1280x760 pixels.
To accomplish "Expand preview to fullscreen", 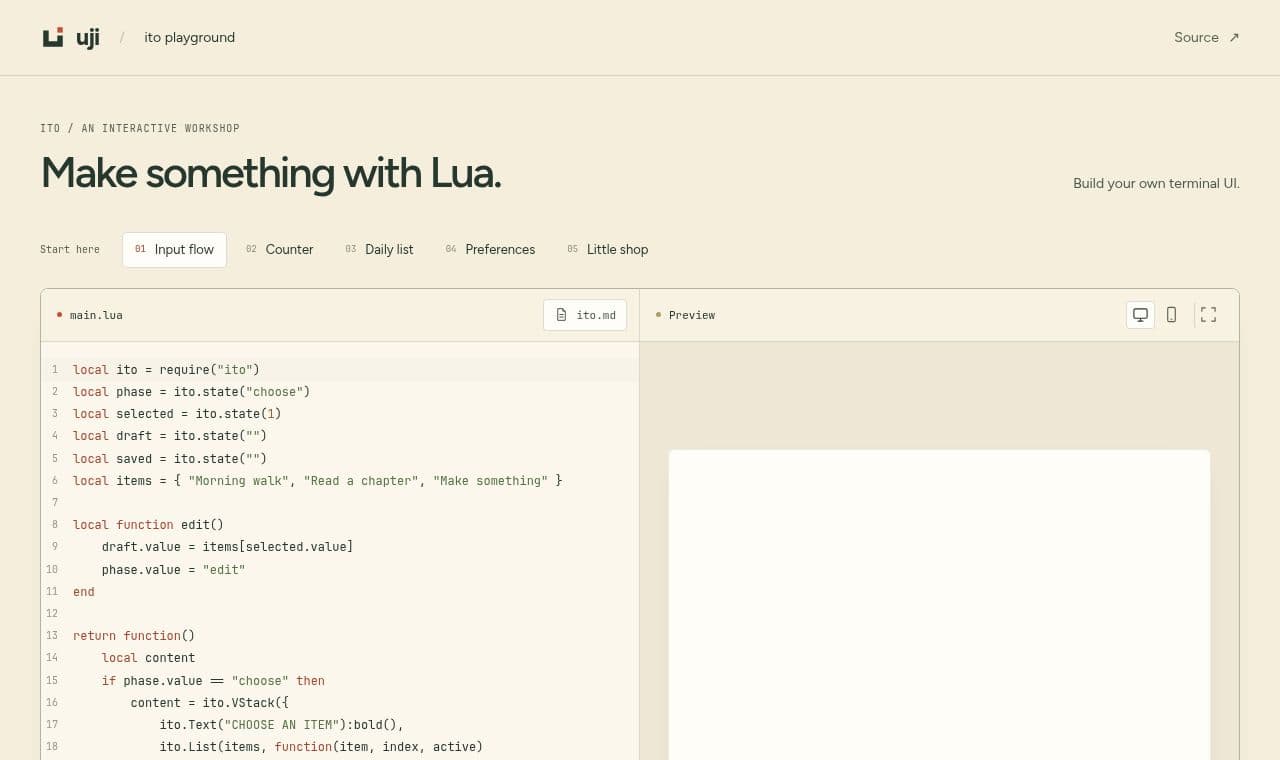I will pyautogui.click(x=1208, y=315).
